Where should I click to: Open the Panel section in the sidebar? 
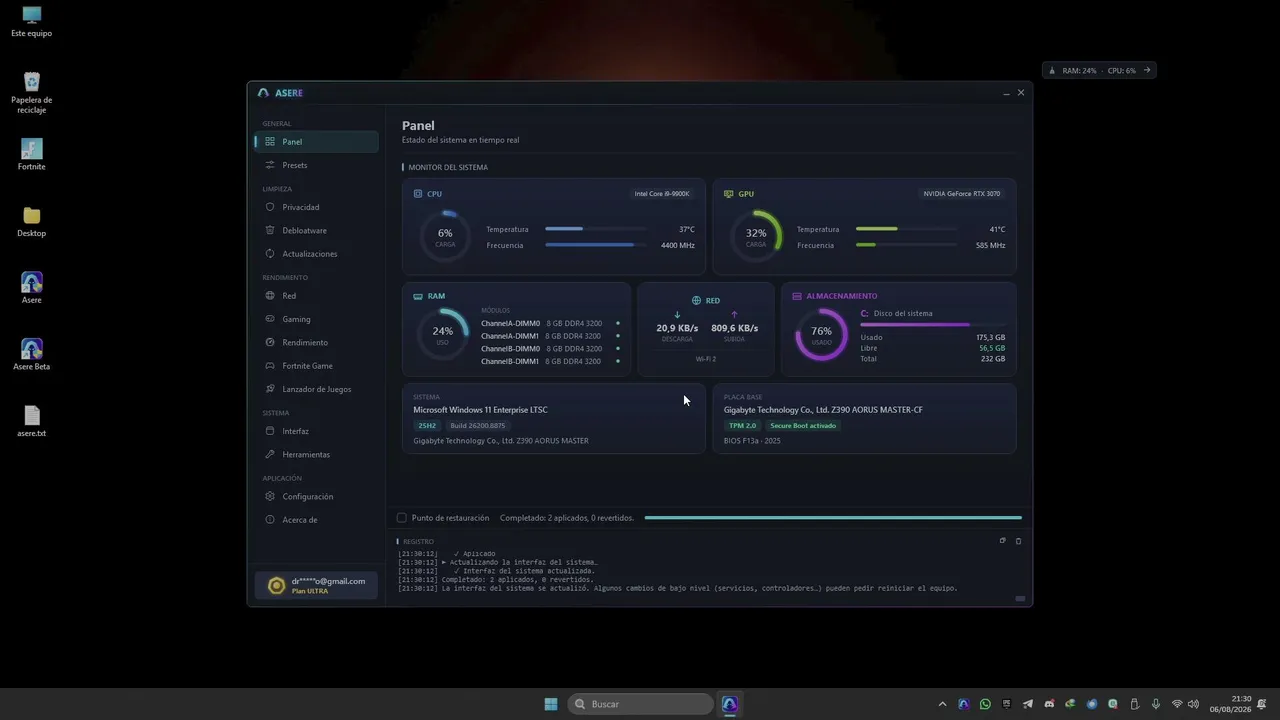(316, 142)
